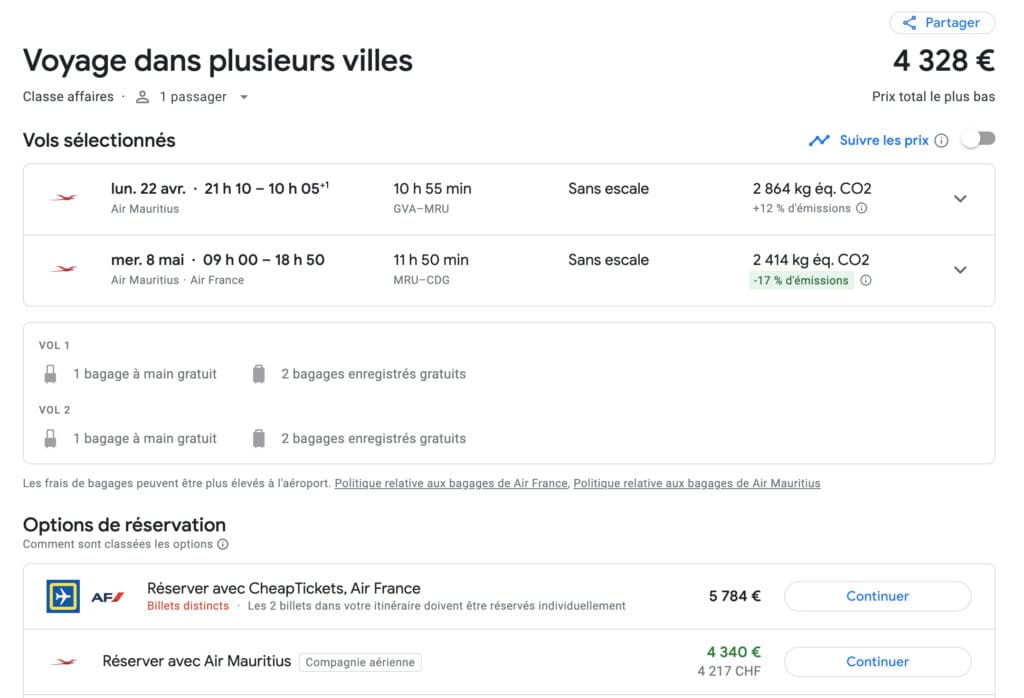This screenshot has height=698, width=1024.
Task: Open the info icon beside Suivre les prix
Action: tap(941, 141)
